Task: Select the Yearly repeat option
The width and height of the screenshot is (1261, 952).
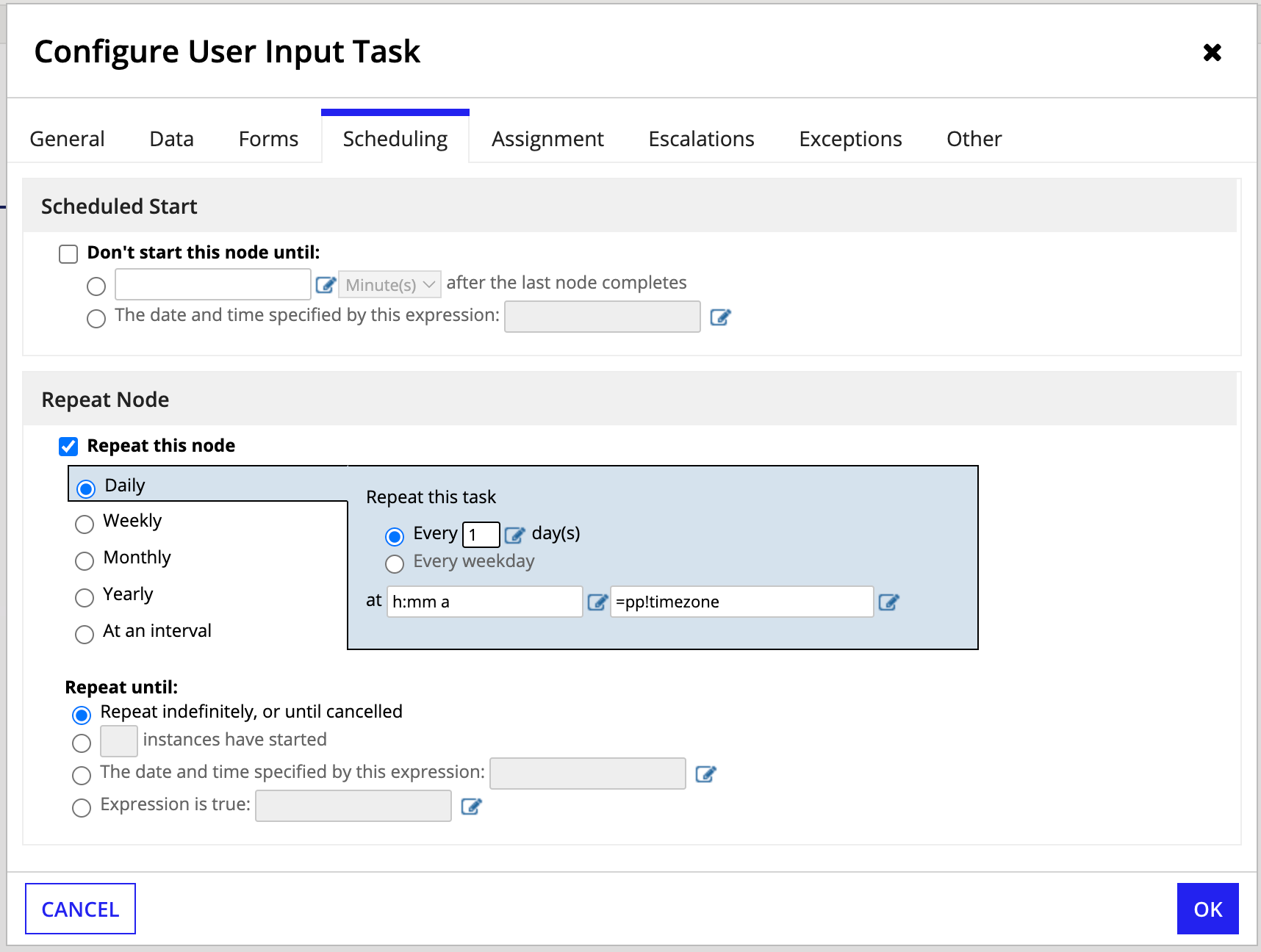Action: (x=85, y=597)
